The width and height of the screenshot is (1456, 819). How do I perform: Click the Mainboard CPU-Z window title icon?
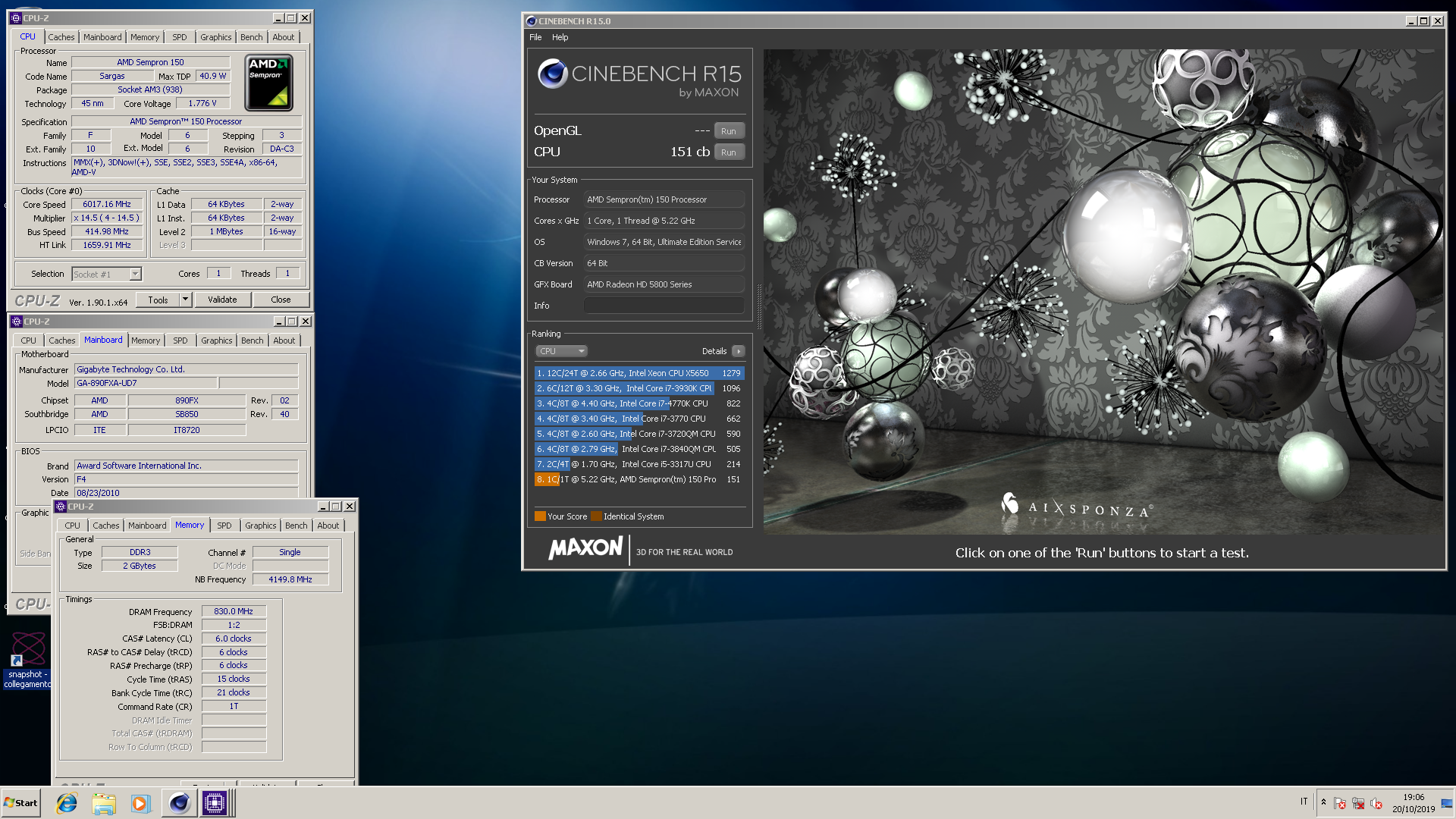coord(17,322)
